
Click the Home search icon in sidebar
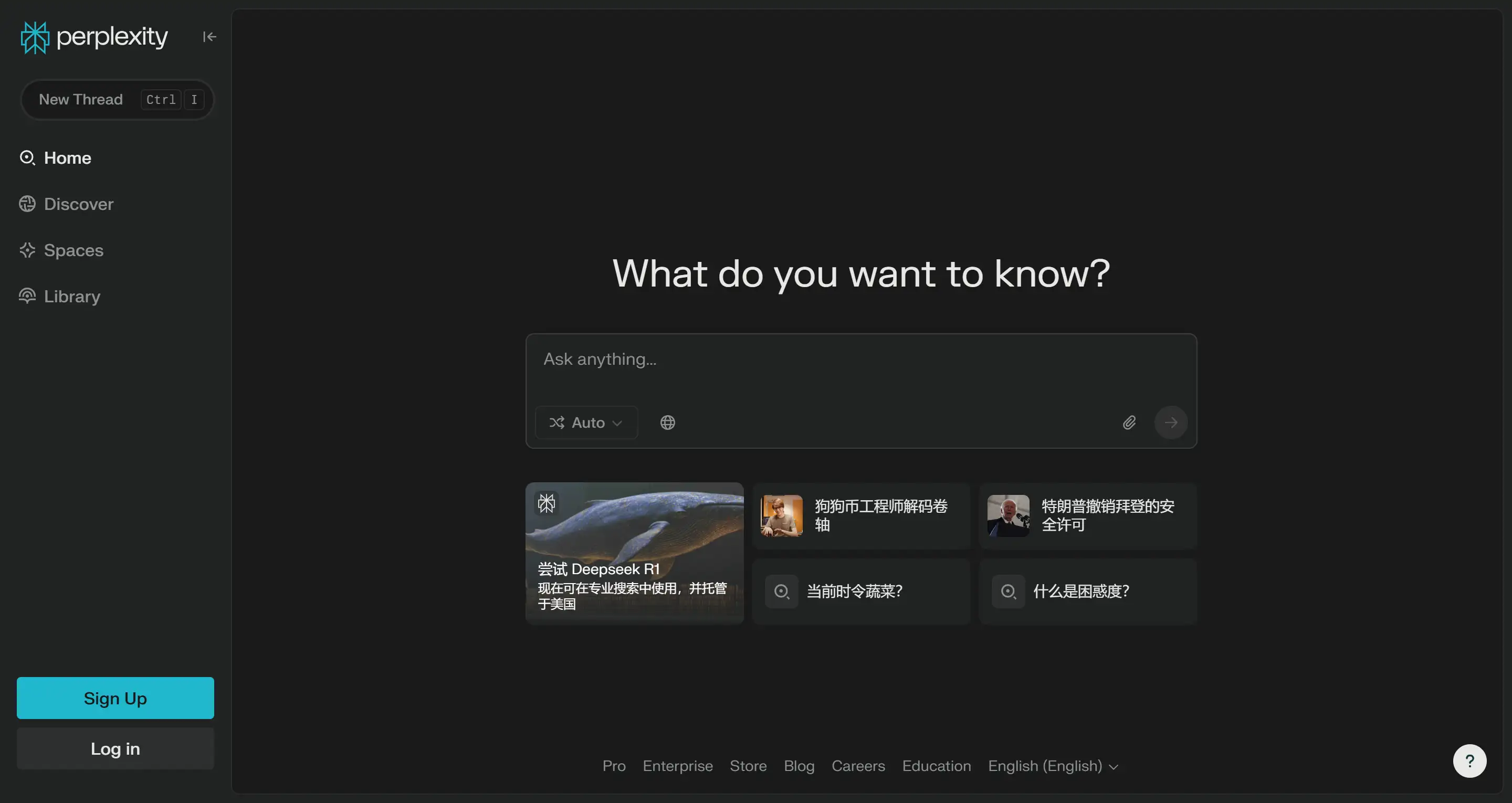pyautogui.click(x=27, y=158)
